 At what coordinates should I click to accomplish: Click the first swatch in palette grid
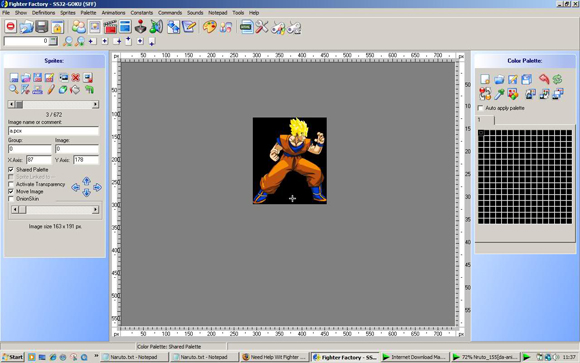(x=481, y=133)
